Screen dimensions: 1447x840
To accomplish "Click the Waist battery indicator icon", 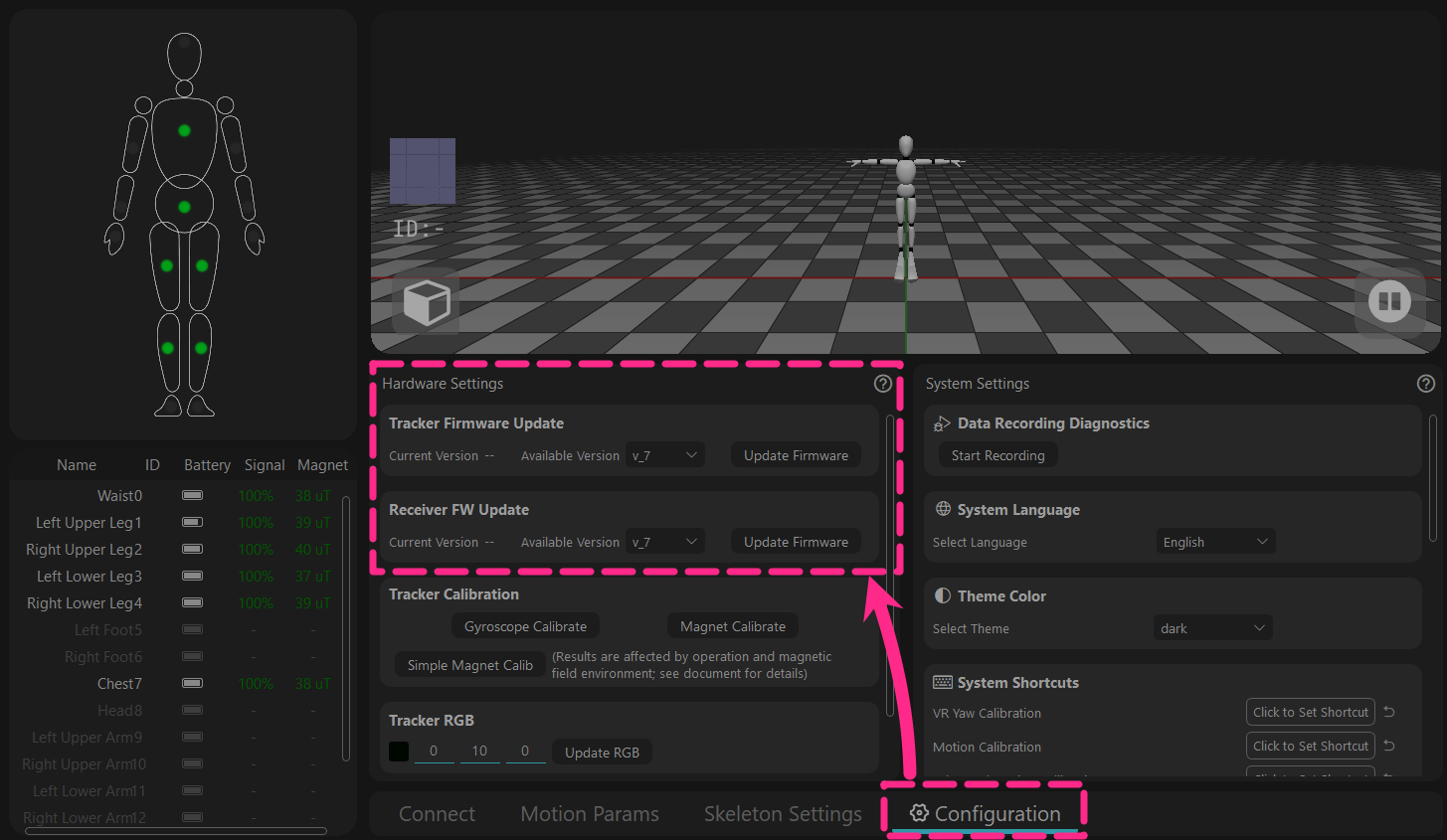I will click(x=193, y=495).
